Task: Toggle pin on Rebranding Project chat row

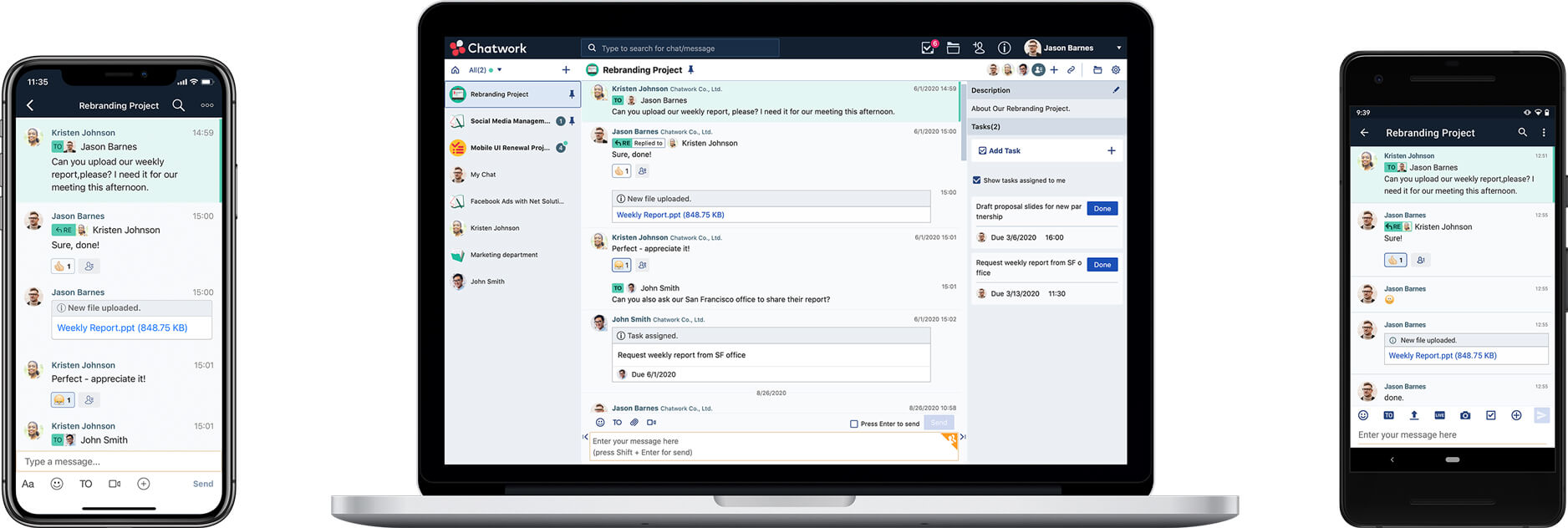Action: [x=572, y=94]
